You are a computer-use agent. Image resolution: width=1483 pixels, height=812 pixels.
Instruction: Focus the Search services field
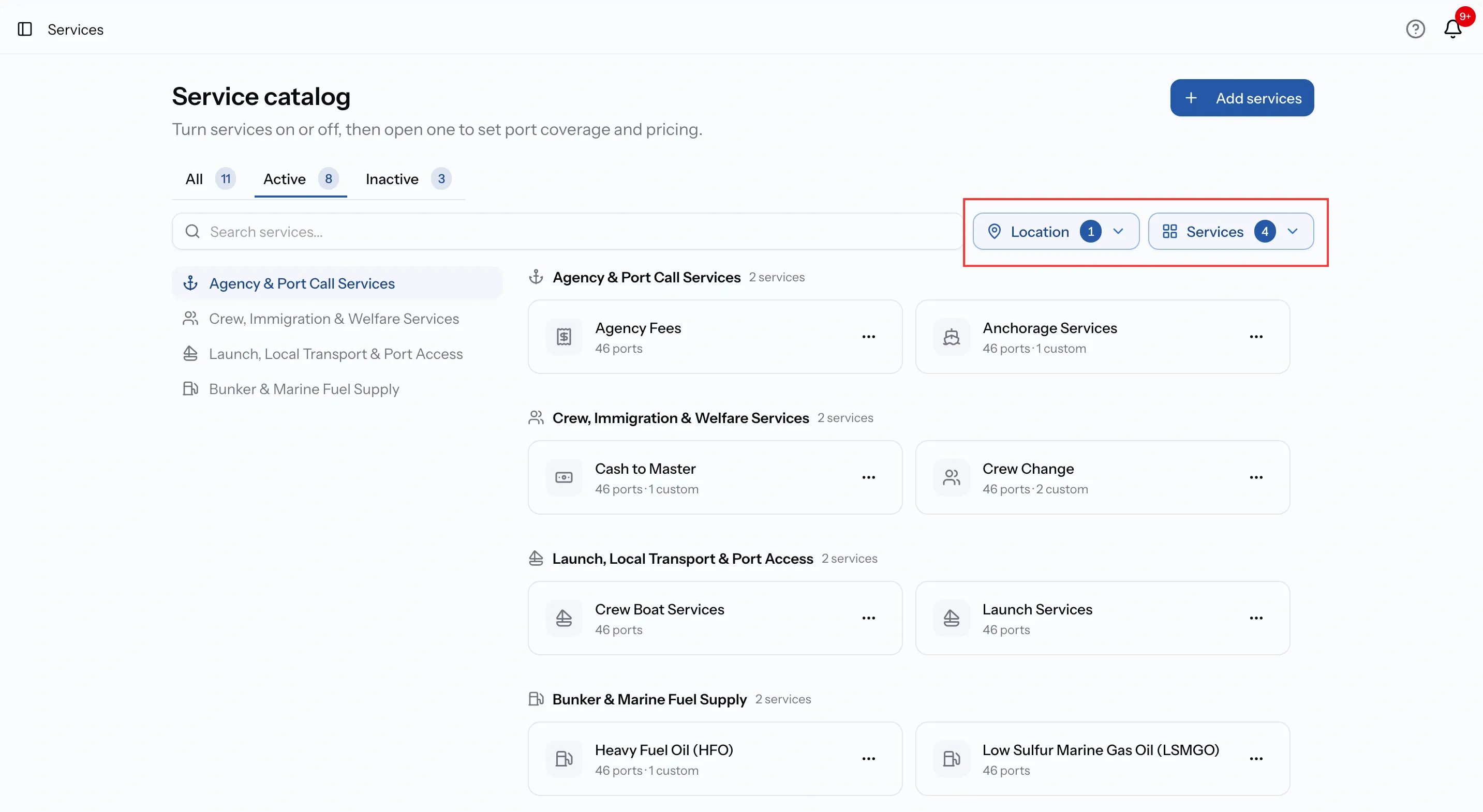pos(567,231)
